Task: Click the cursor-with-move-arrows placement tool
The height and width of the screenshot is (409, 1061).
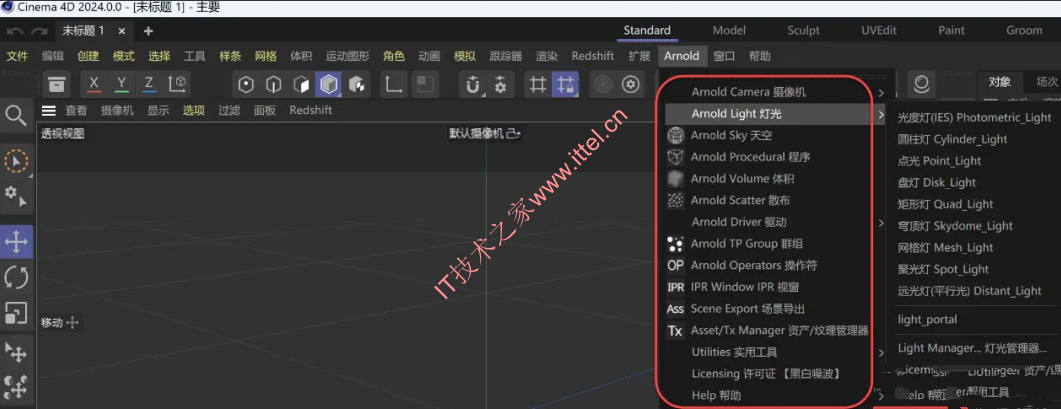Action: (x=16, y=352)
